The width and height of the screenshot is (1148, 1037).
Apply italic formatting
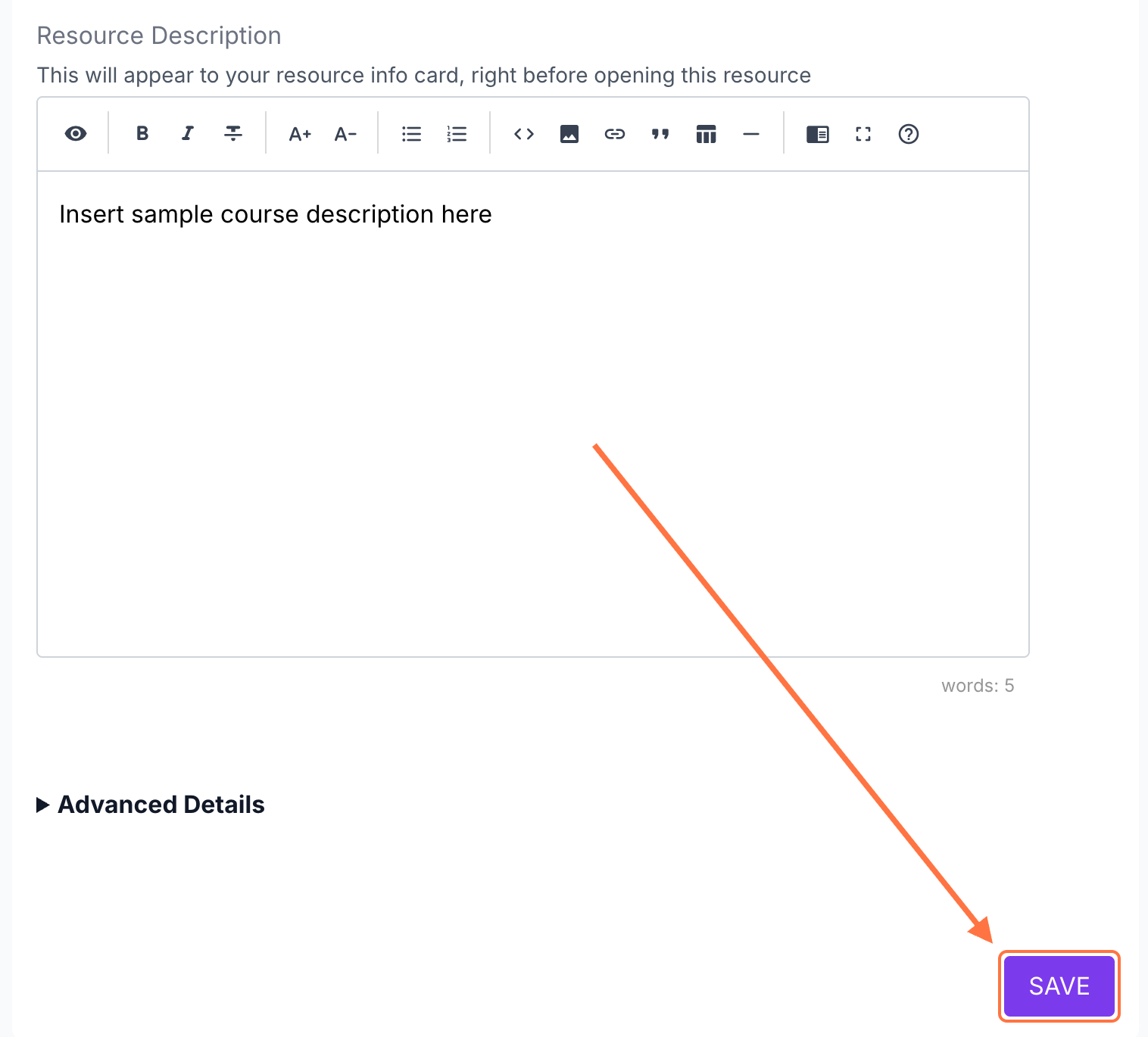pos(188,134)
